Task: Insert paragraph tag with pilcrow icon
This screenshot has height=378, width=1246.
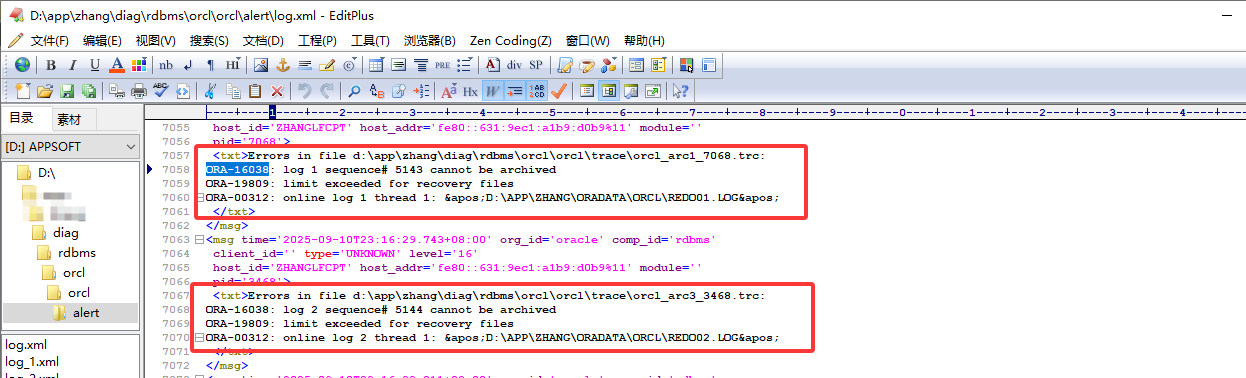Action: (x=210, y=65)
